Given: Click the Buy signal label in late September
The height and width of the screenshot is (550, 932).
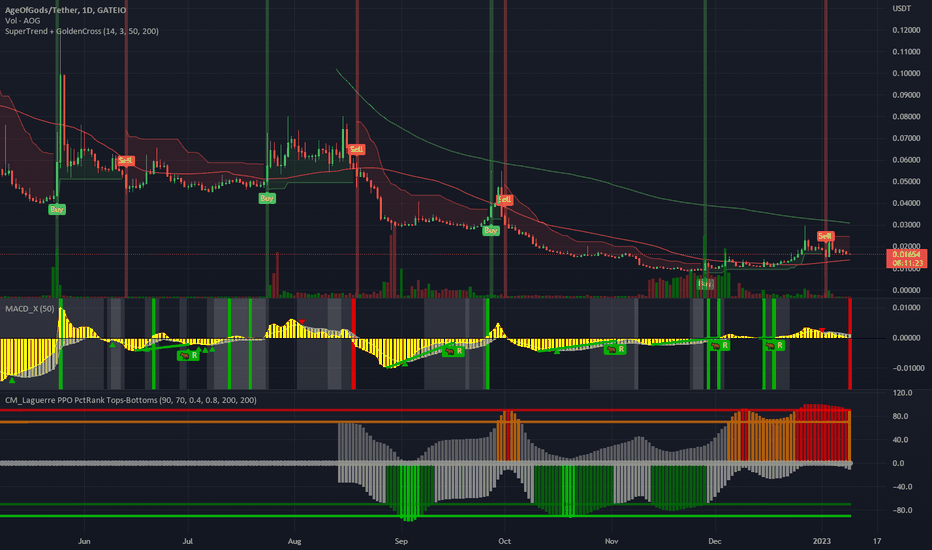Looking at the screenshot, I should [x=491, y=230].
